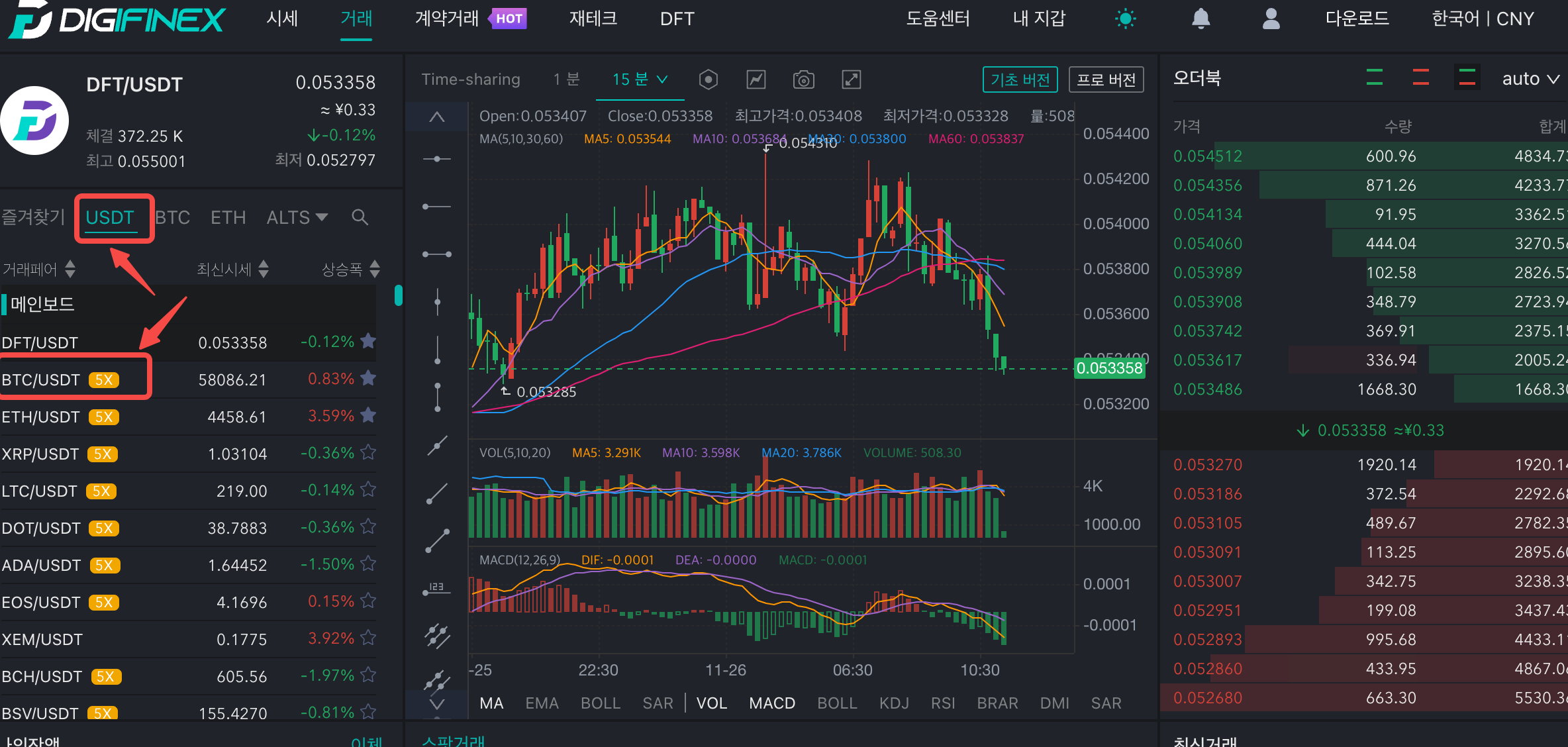Select the diagonal ray line tool
This screenshot has height=747, width=1568.
tap(437, 493)
